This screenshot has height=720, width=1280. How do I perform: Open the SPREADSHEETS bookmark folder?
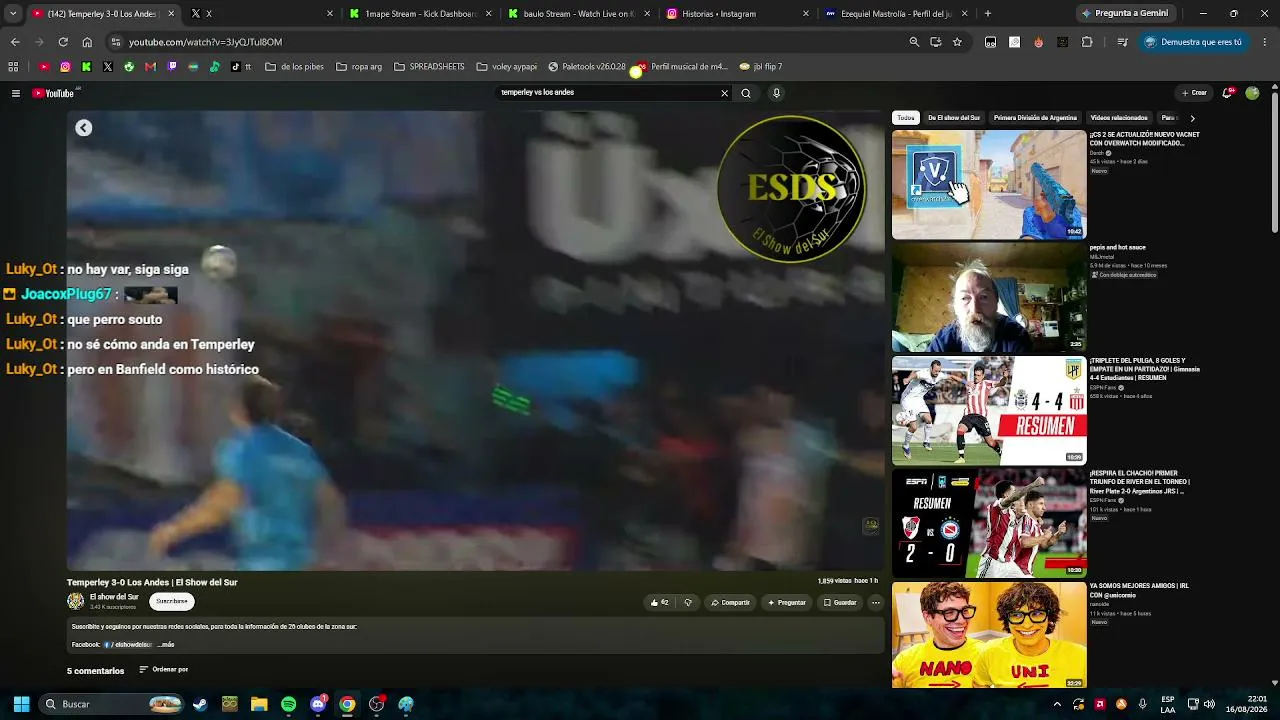[429, 67]
